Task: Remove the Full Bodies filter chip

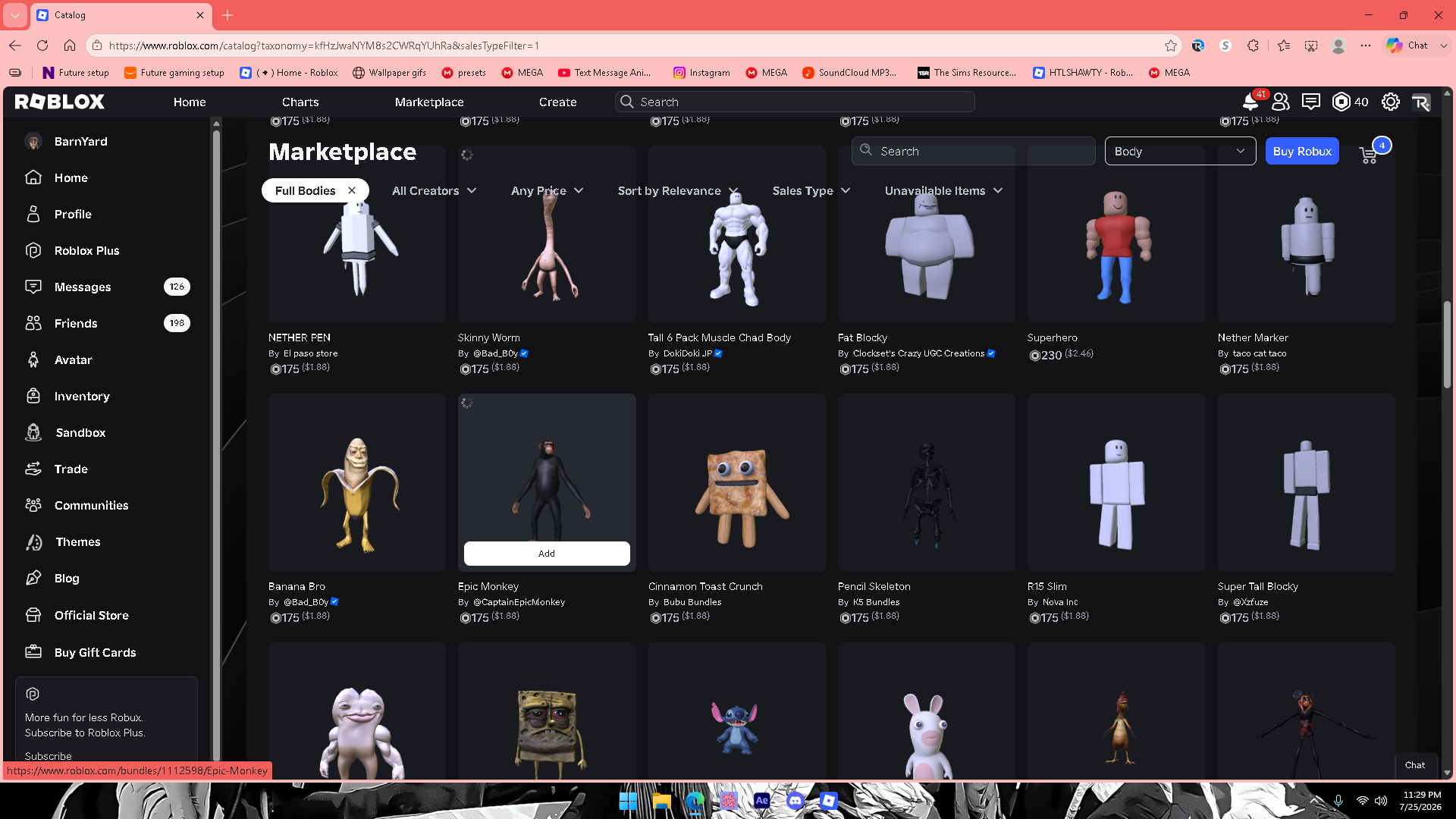Action: (x=352, y=190)
